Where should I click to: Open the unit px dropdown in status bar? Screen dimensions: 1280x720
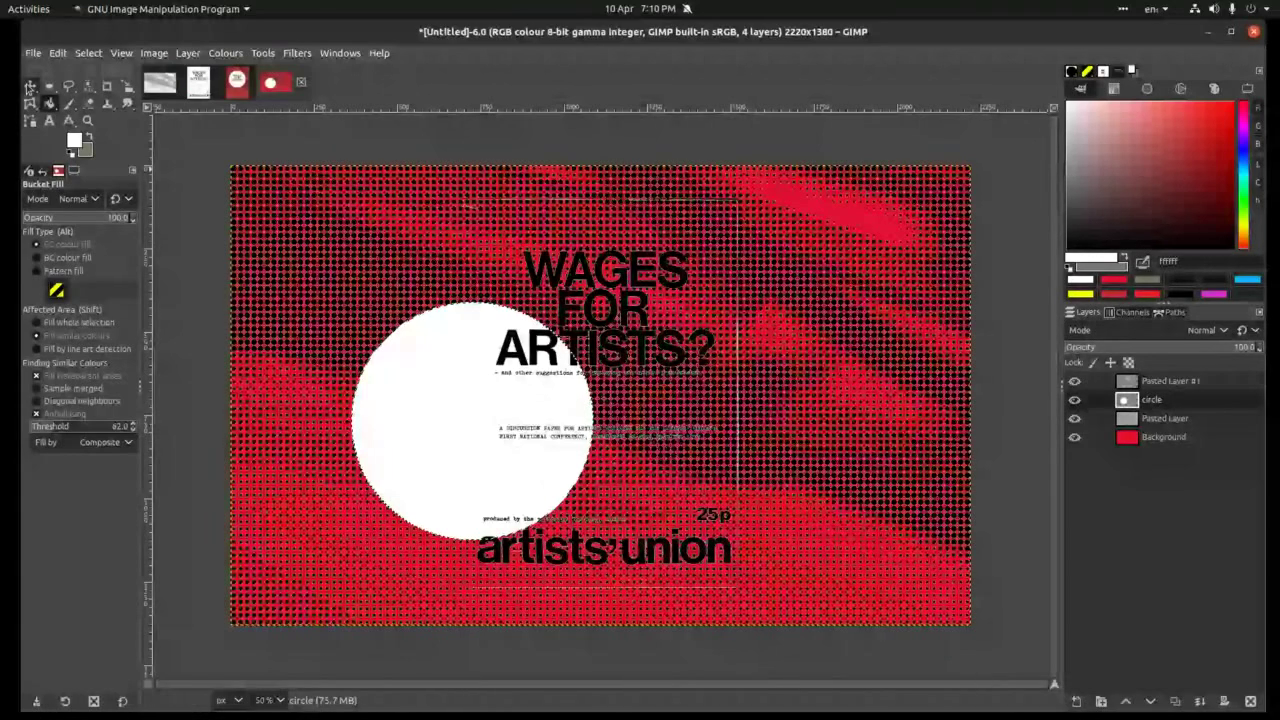pyautogui.click(x=230, y=700)
